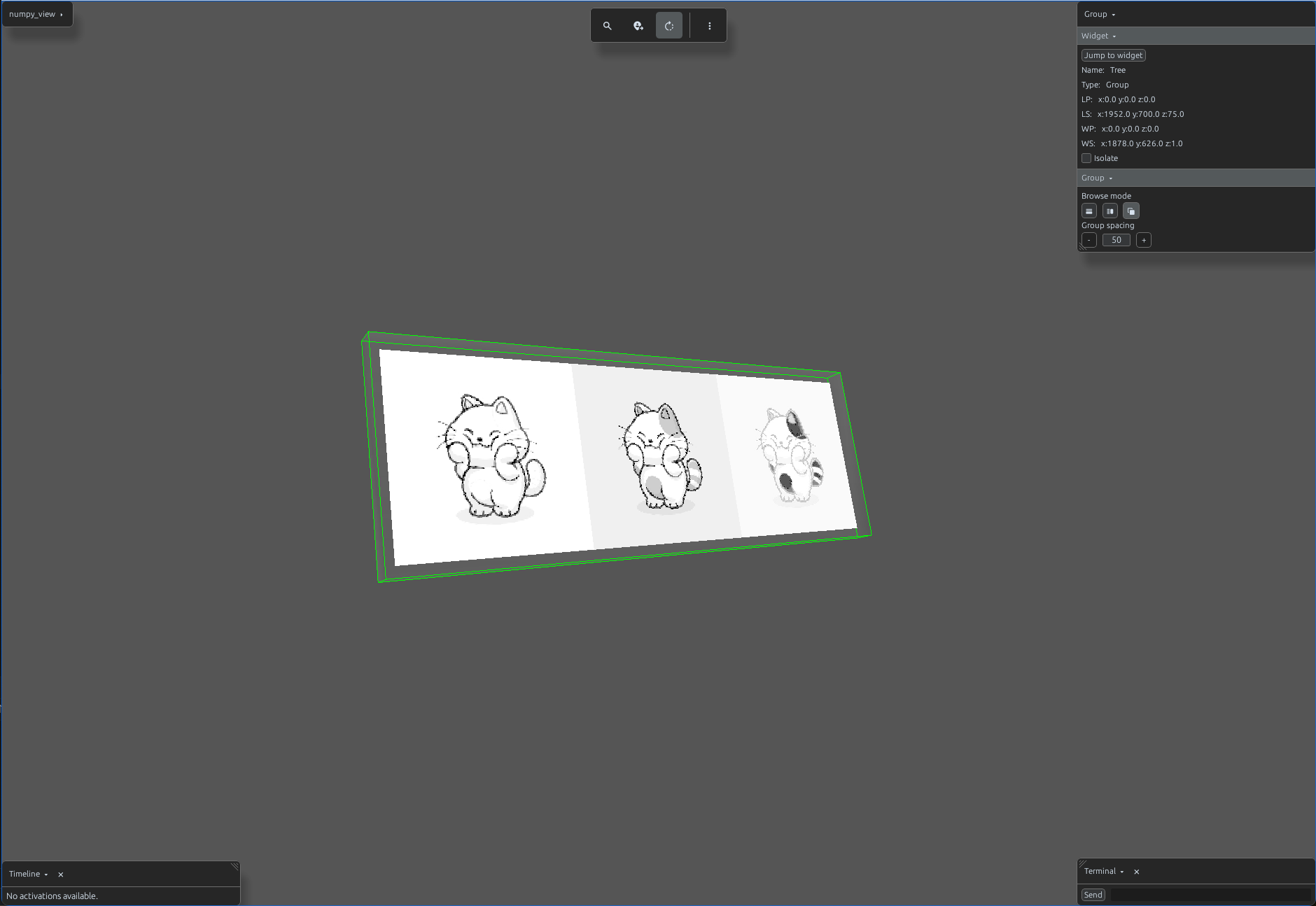Expand the numpy_view dropdown
Image resolution: width=1316 pixels, height=906 pixels.
click(36, 14)
